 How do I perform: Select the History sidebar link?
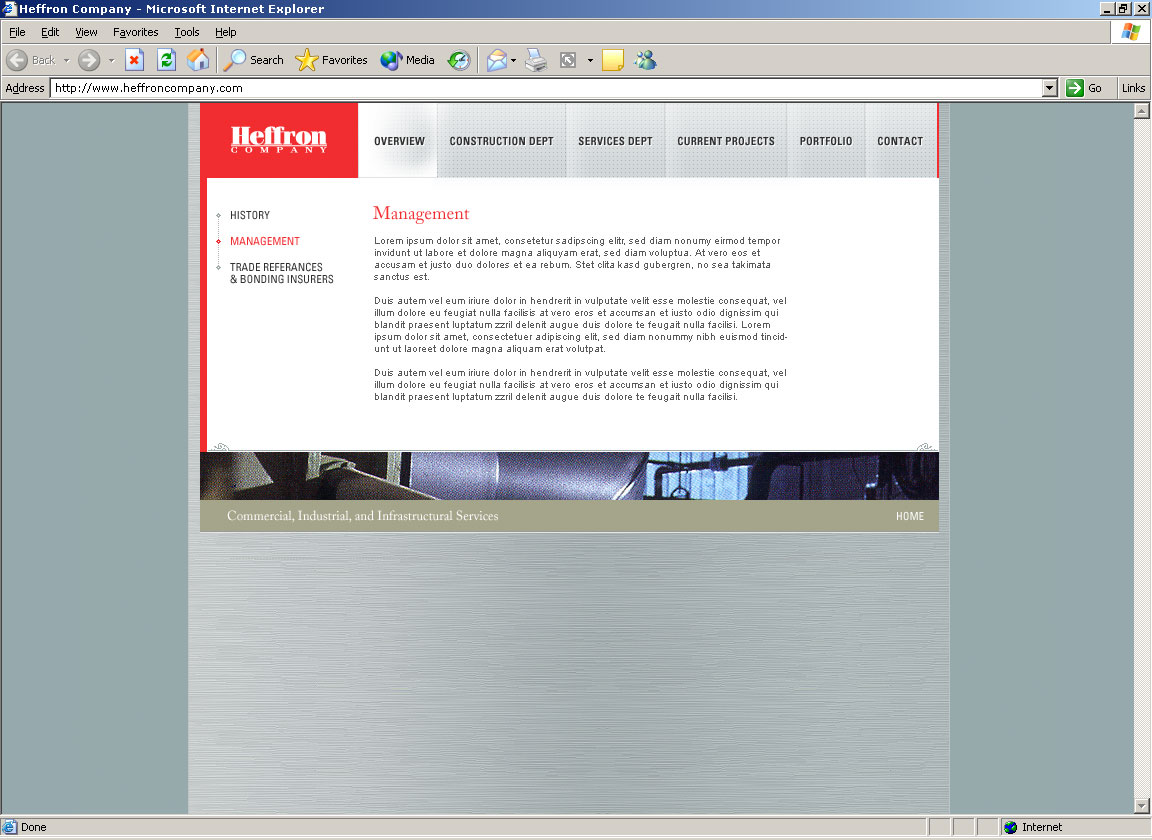pos(250,215)
